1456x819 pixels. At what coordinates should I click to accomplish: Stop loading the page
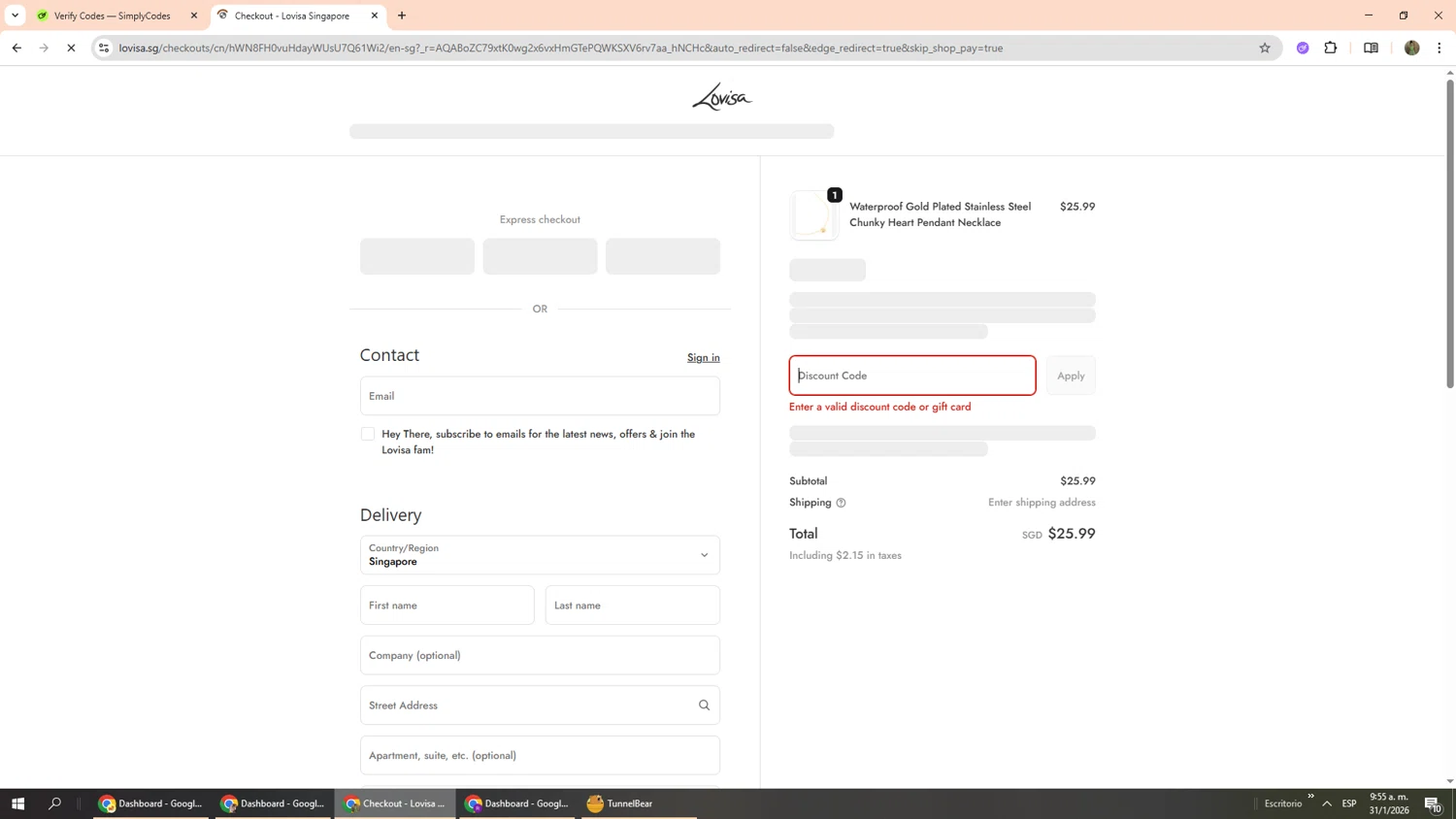tap(71, 48)
